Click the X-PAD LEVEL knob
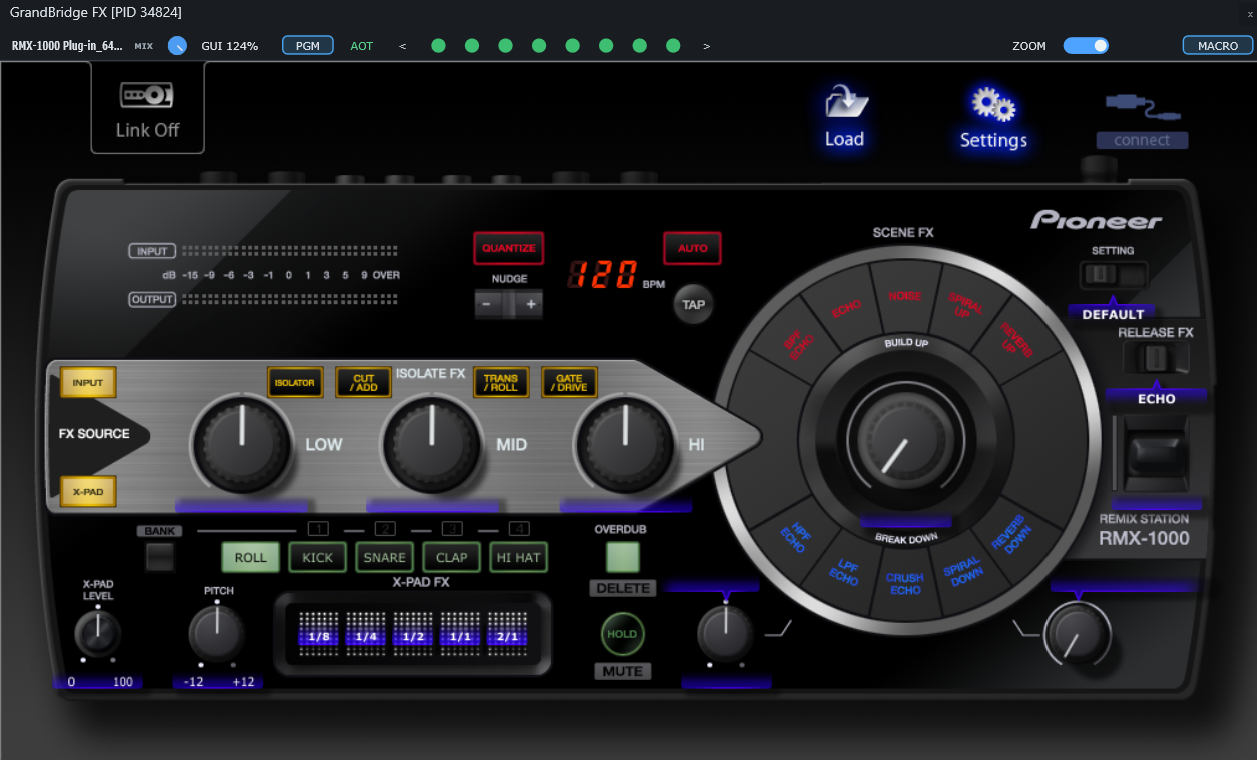The image size is (1257, 760). tap(97, 632)
